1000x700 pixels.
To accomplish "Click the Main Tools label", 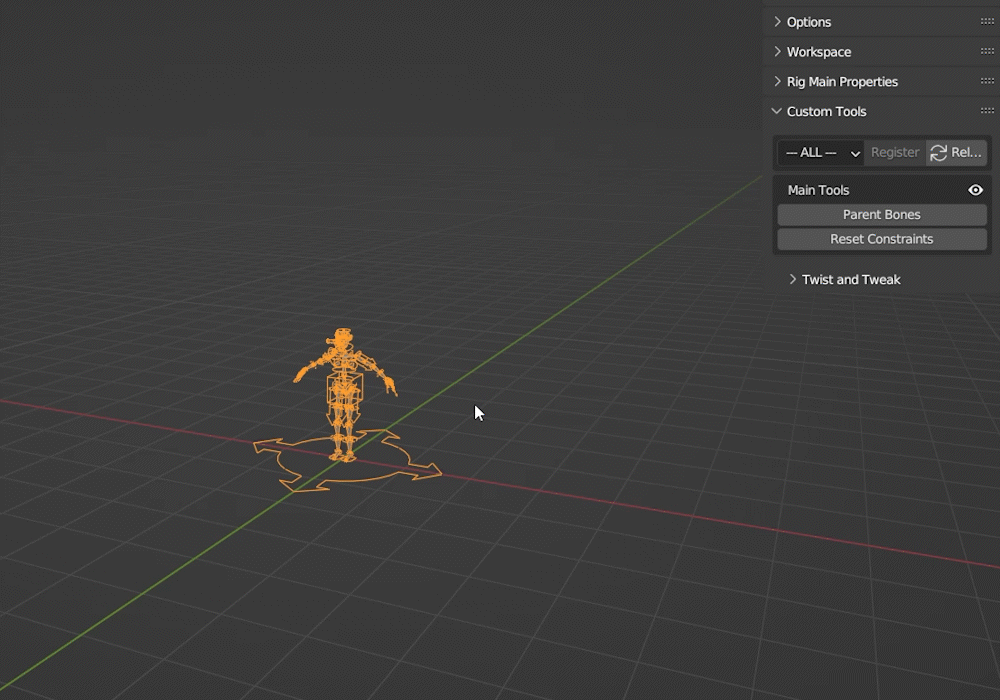I will pyautogui.click(x=818, y=190).
